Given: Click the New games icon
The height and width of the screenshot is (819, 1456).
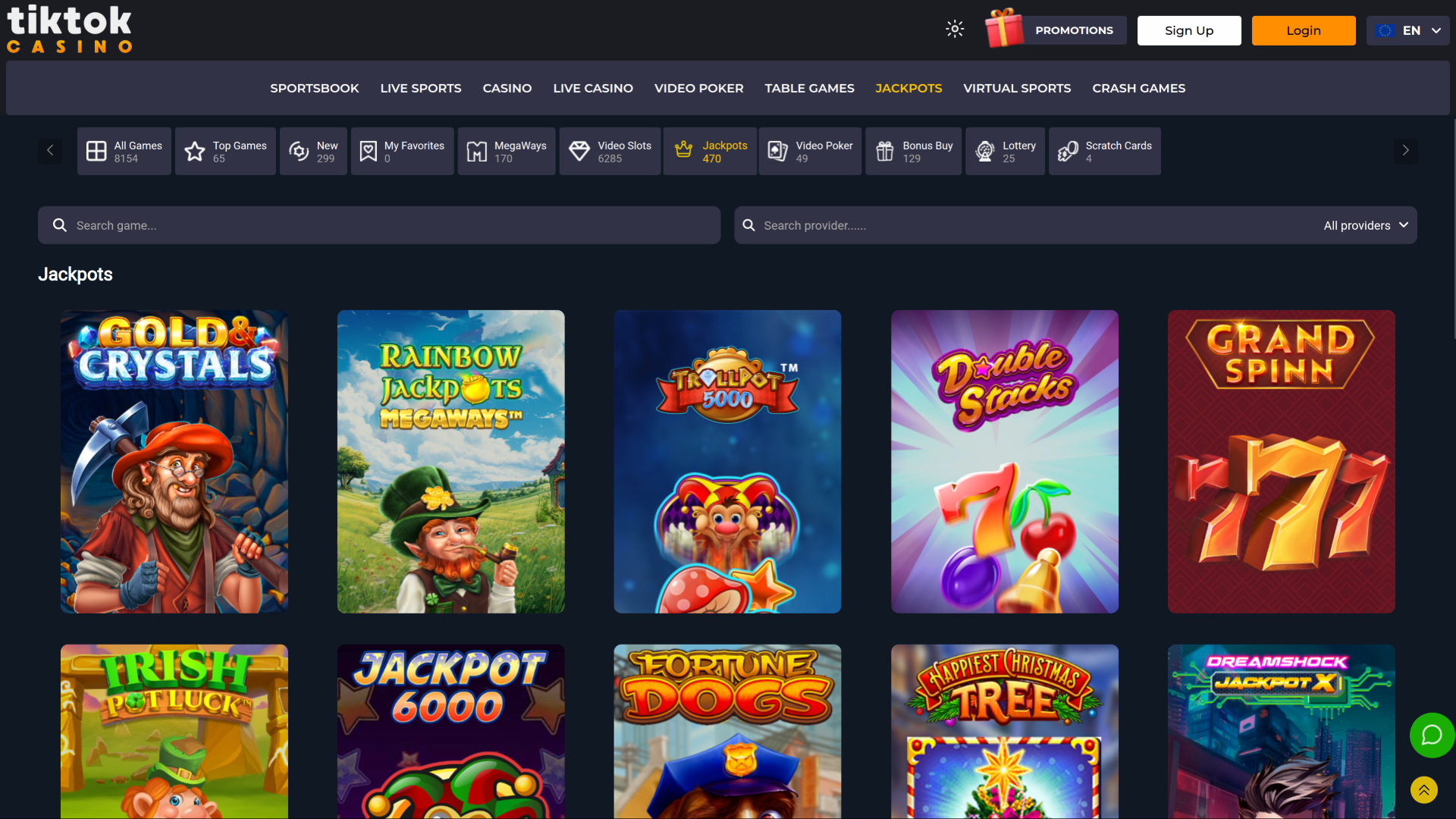Looking at the screenshot, I should [x=297, y=151].
